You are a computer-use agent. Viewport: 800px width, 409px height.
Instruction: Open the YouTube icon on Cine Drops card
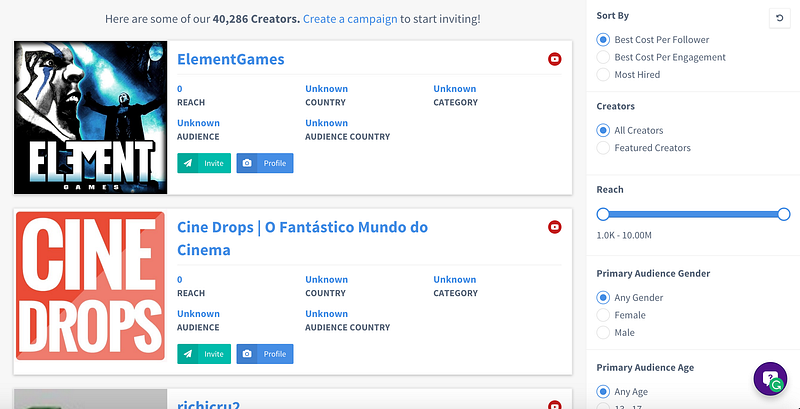coord(555,227)
